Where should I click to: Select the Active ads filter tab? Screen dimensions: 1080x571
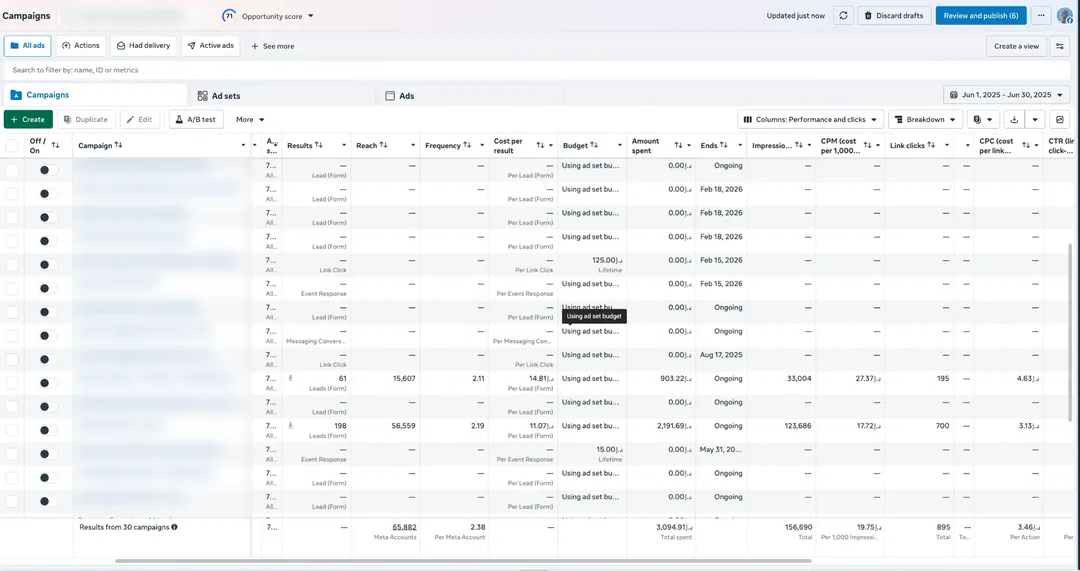pos(211,45)
